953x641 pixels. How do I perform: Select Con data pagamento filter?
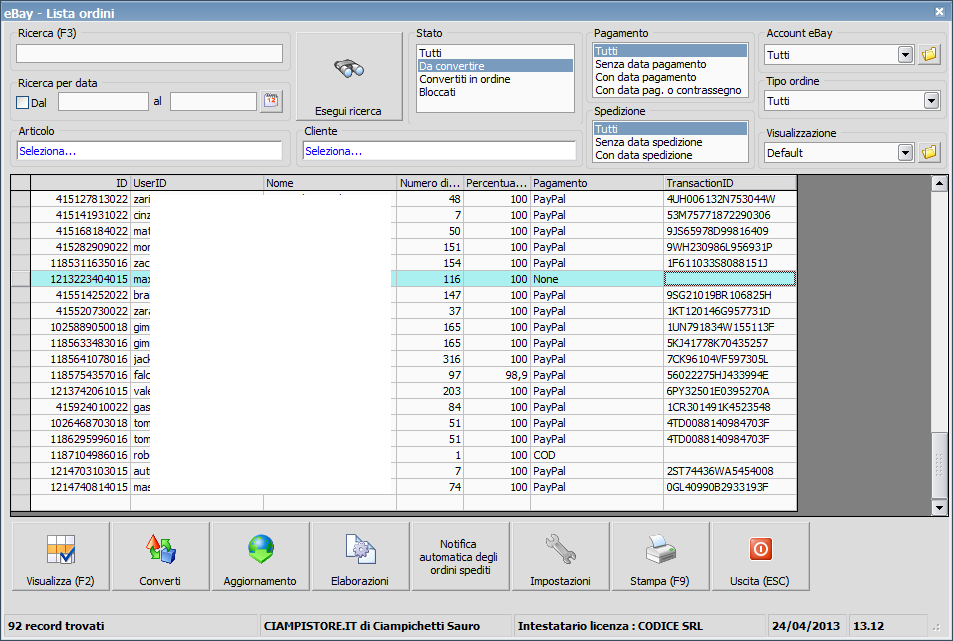click(x=670, y=77)
